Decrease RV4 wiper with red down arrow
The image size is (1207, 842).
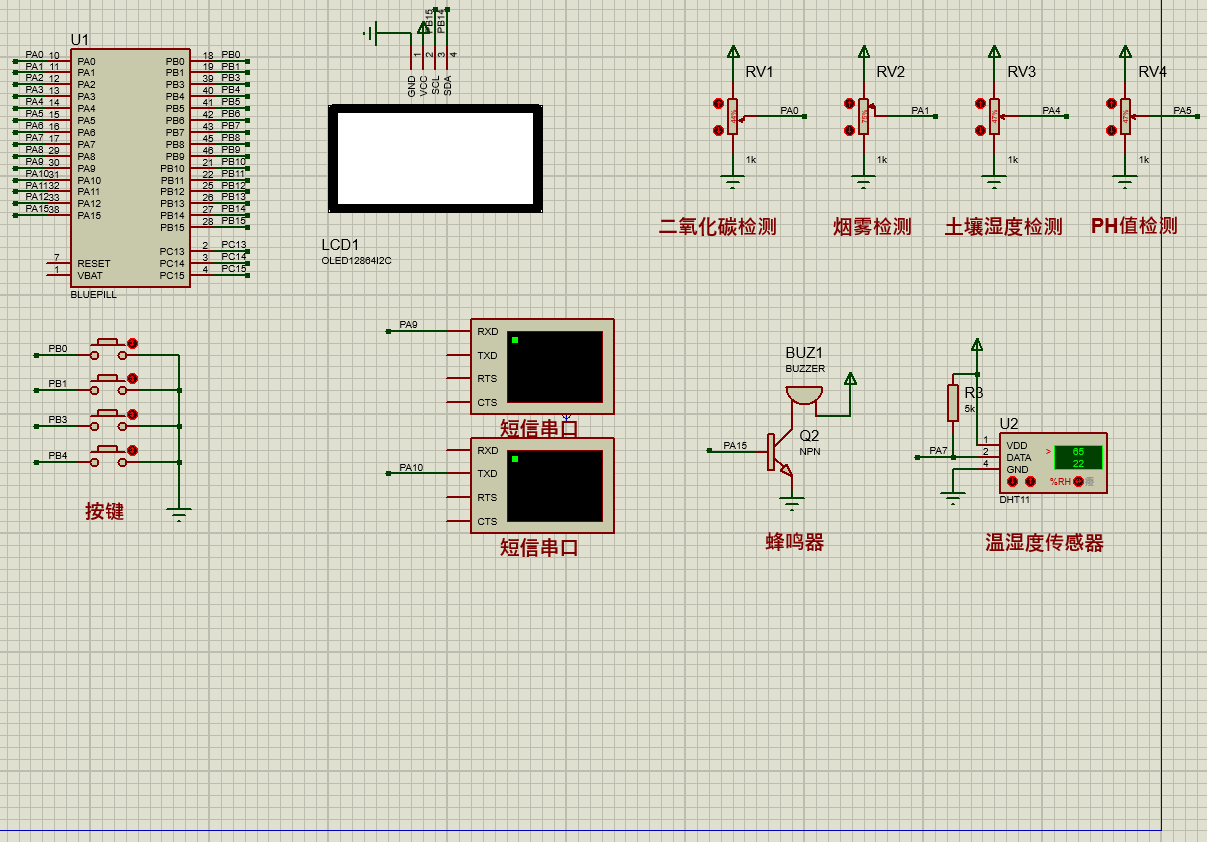pos(1111,130)
